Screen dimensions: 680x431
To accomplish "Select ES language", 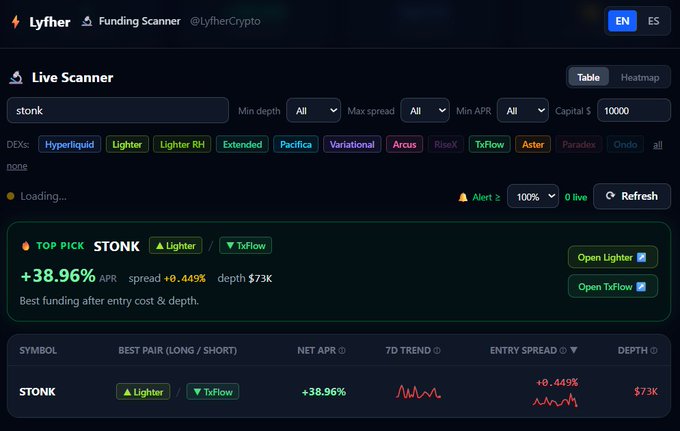I will 654,21.
